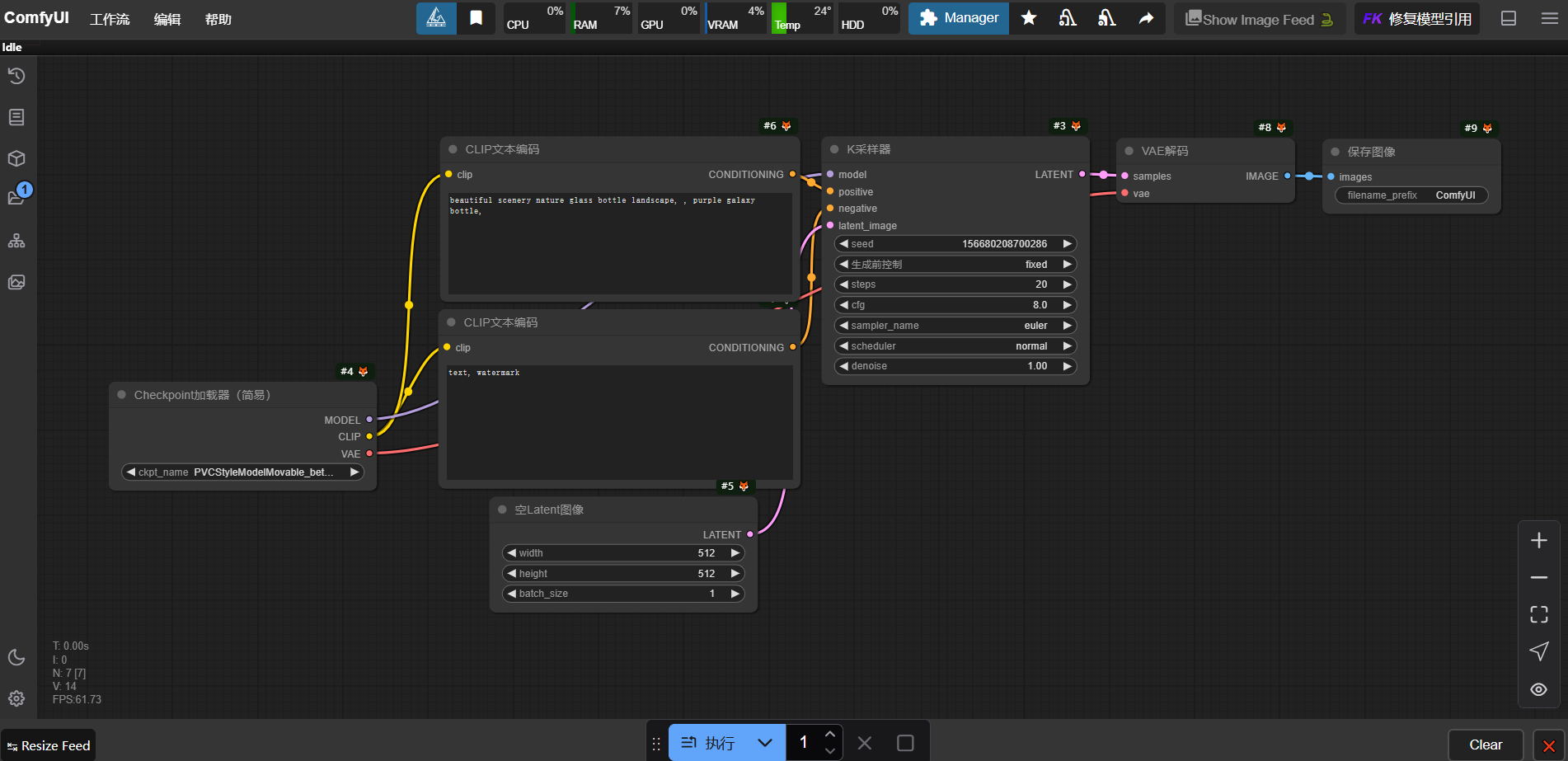
Task: Click the denoise 1.00 value slider
Action: click(955, 366)
